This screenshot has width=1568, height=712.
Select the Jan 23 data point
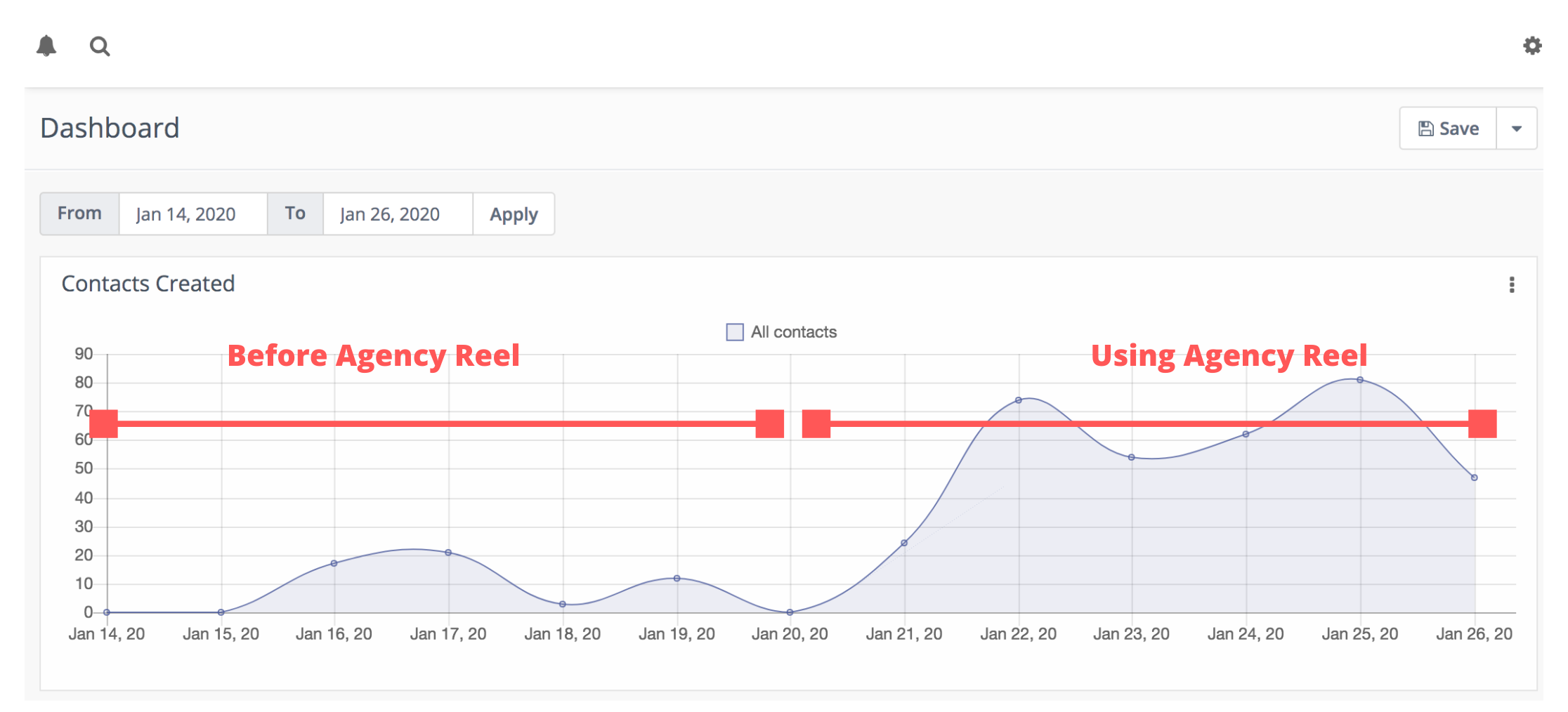click(x=1132, y=457)
